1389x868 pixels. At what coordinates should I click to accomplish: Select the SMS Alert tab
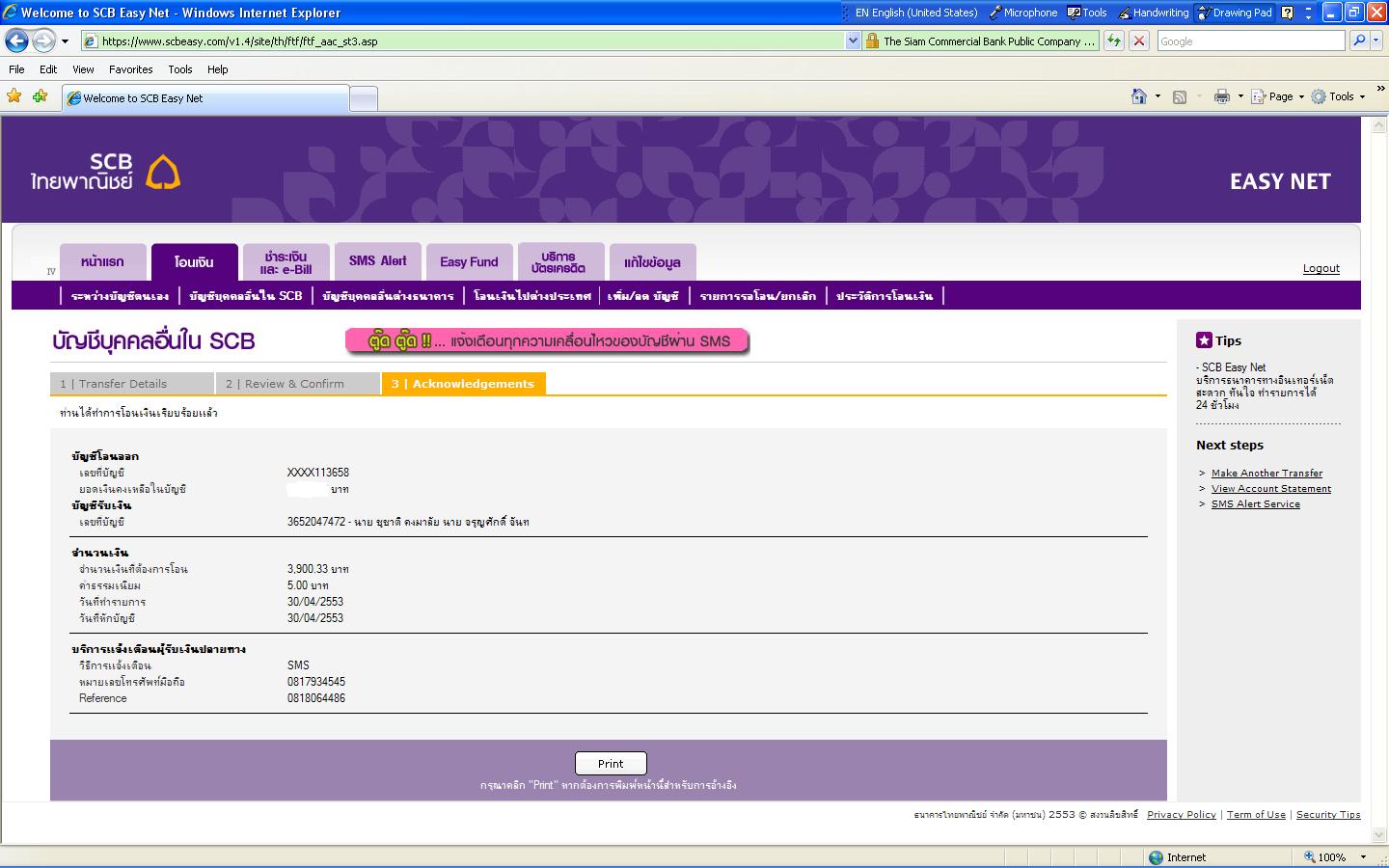click(377, 261)
